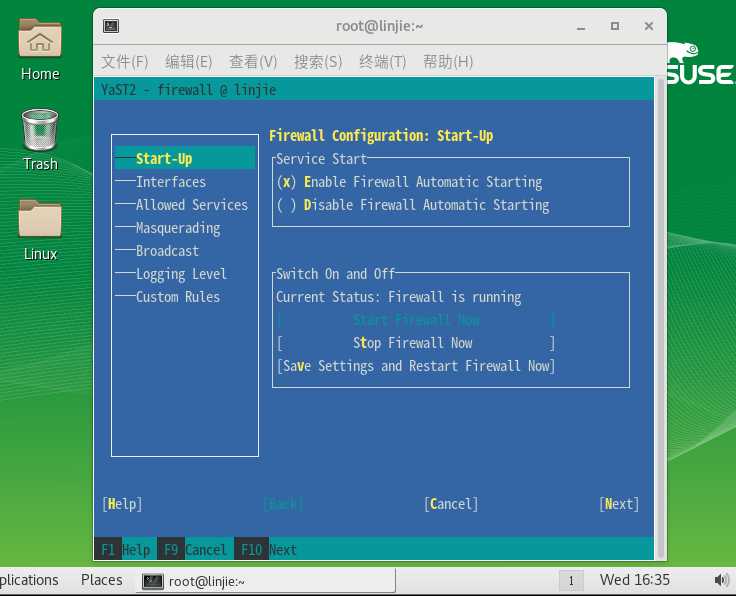
Task: Click the greyed-out [Back] button
Action: click(283, 504)
